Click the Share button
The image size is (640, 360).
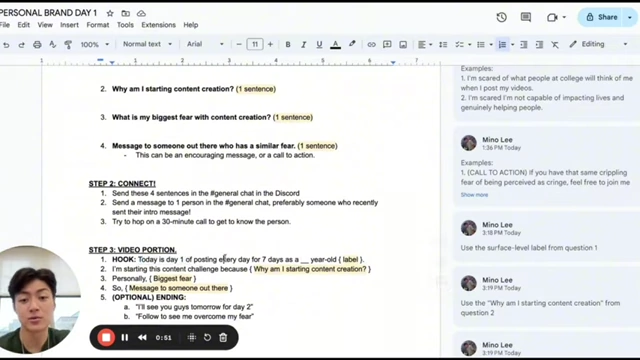point(601,17)
